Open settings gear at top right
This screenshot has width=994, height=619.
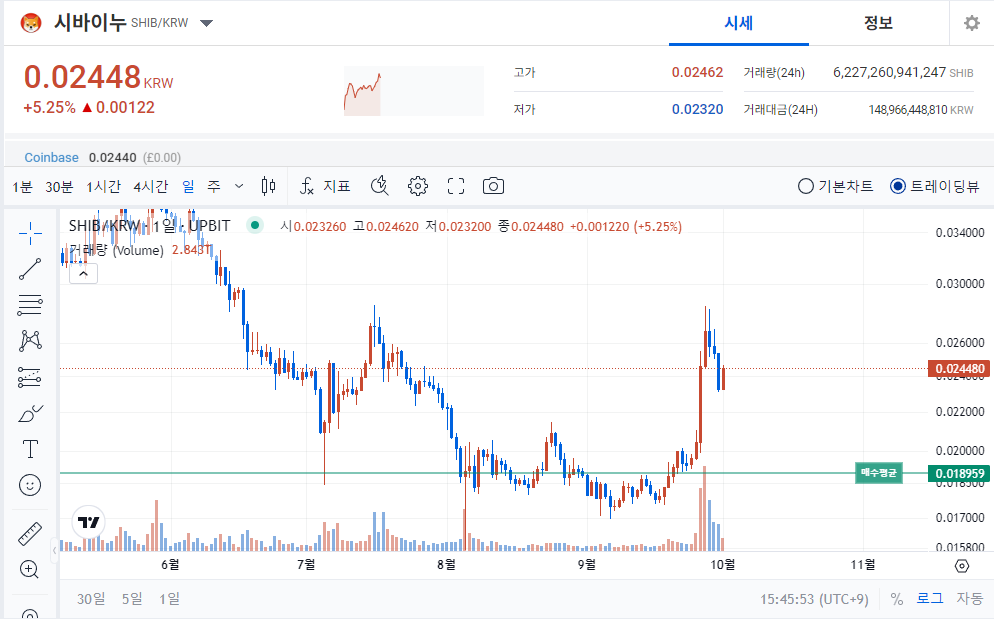pyautogui.click(x=971, y=23)
